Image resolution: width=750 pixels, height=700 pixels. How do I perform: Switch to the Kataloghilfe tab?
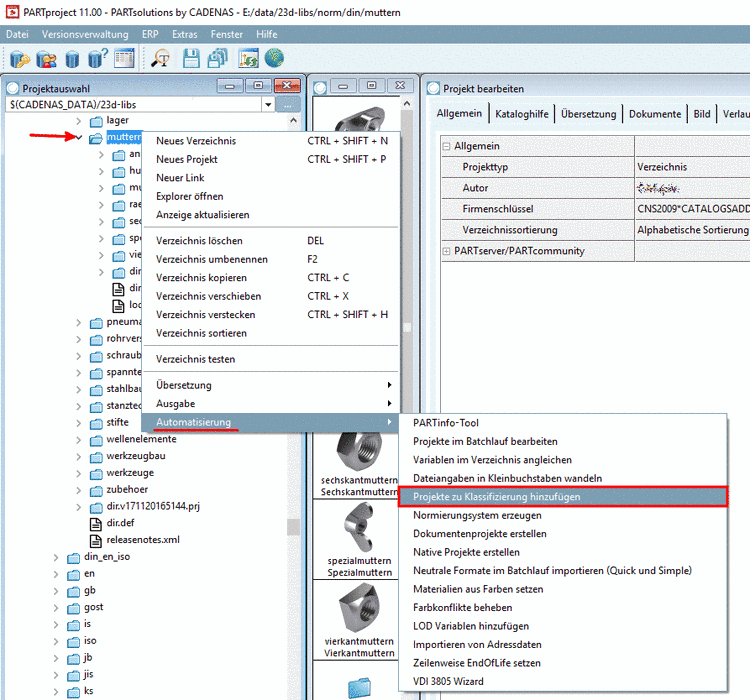[x=522, y=114]
